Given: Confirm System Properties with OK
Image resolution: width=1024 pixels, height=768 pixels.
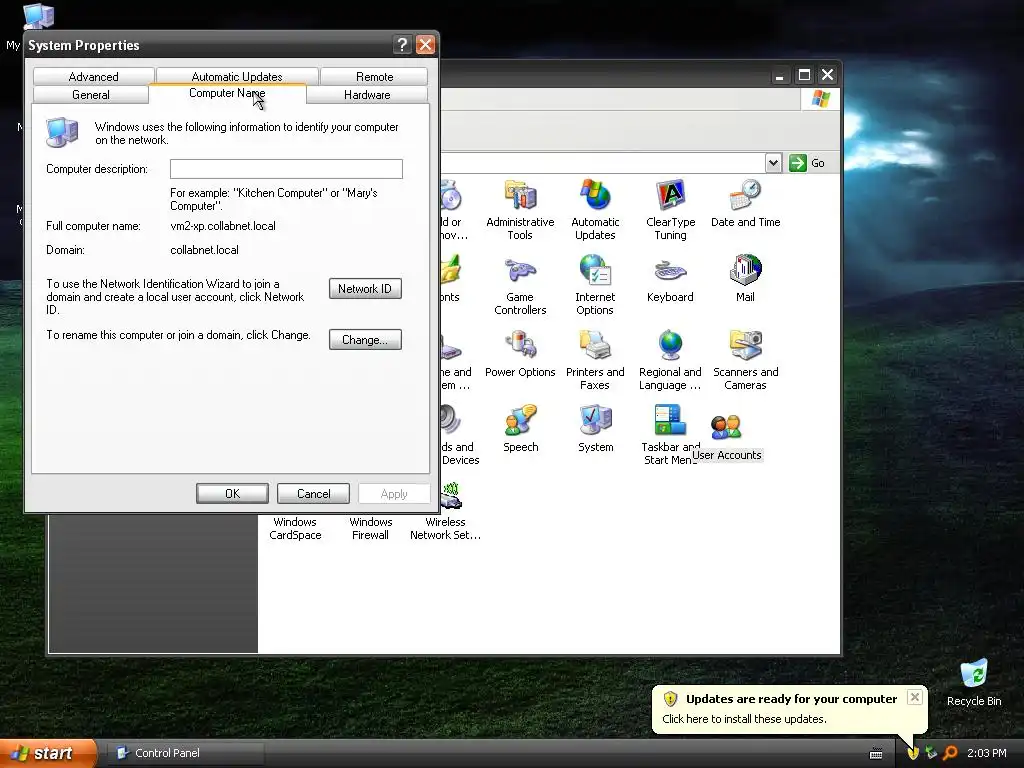Looking at the screenshot, I should click(232, 494).
